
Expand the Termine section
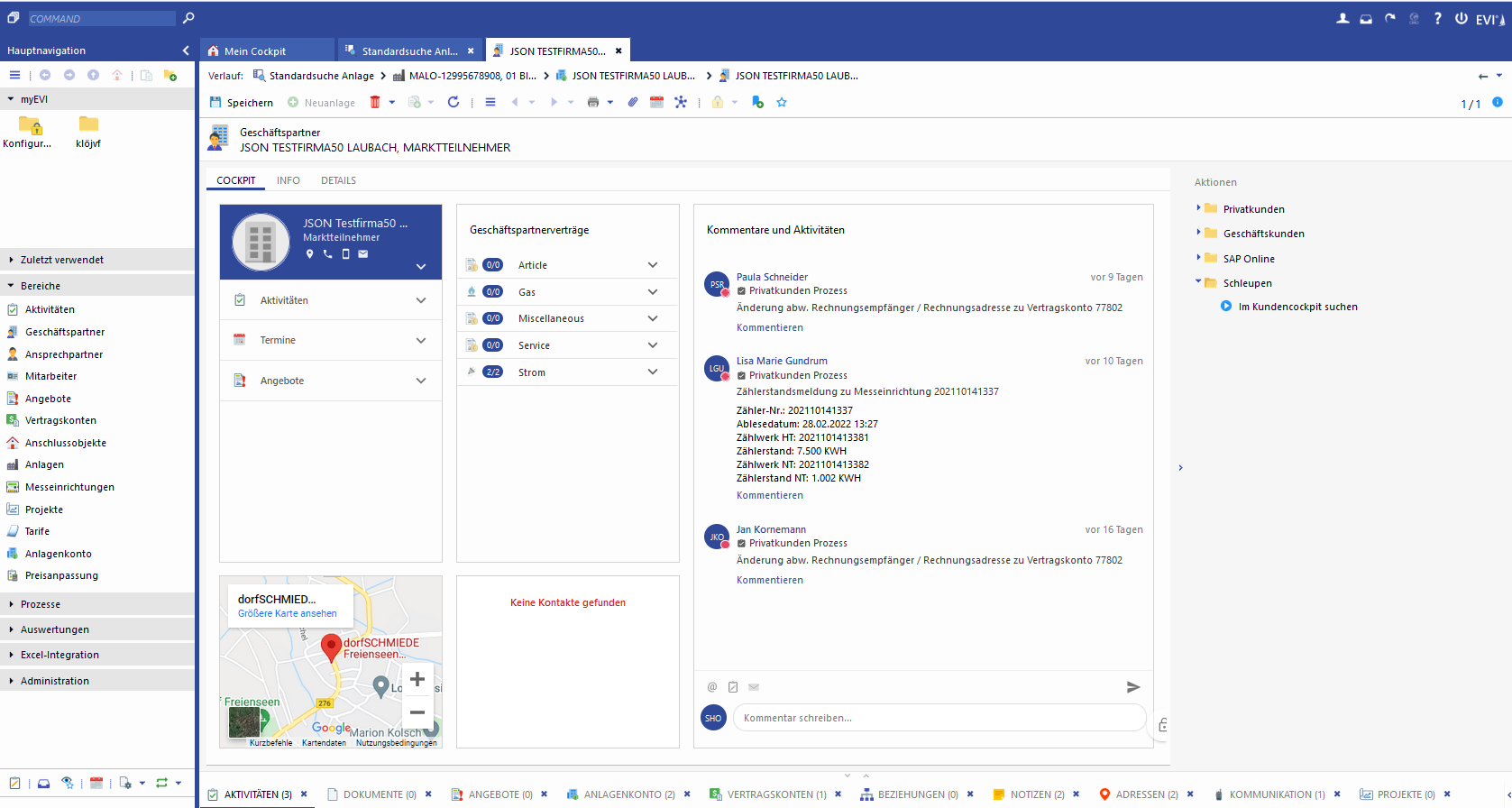(421, 341)
